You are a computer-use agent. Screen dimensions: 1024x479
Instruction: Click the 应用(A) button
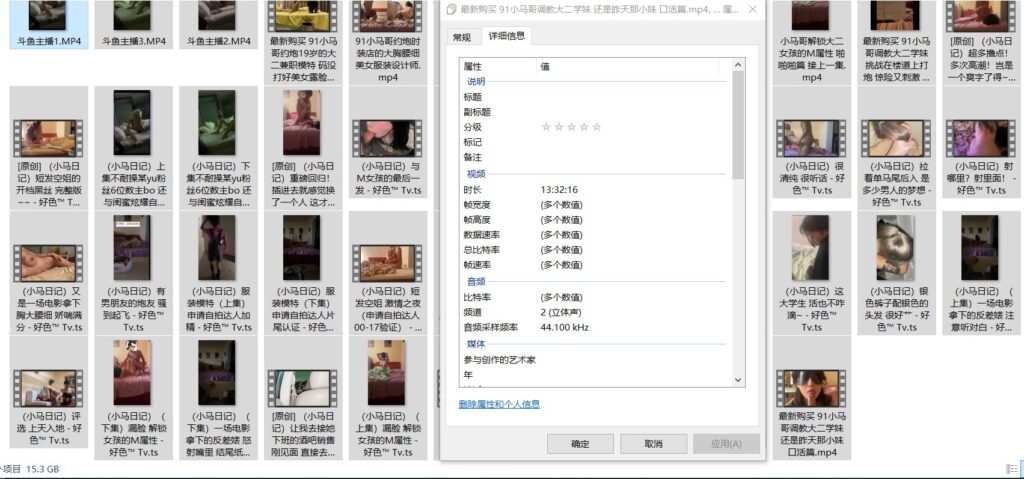[x=725, y=443]
